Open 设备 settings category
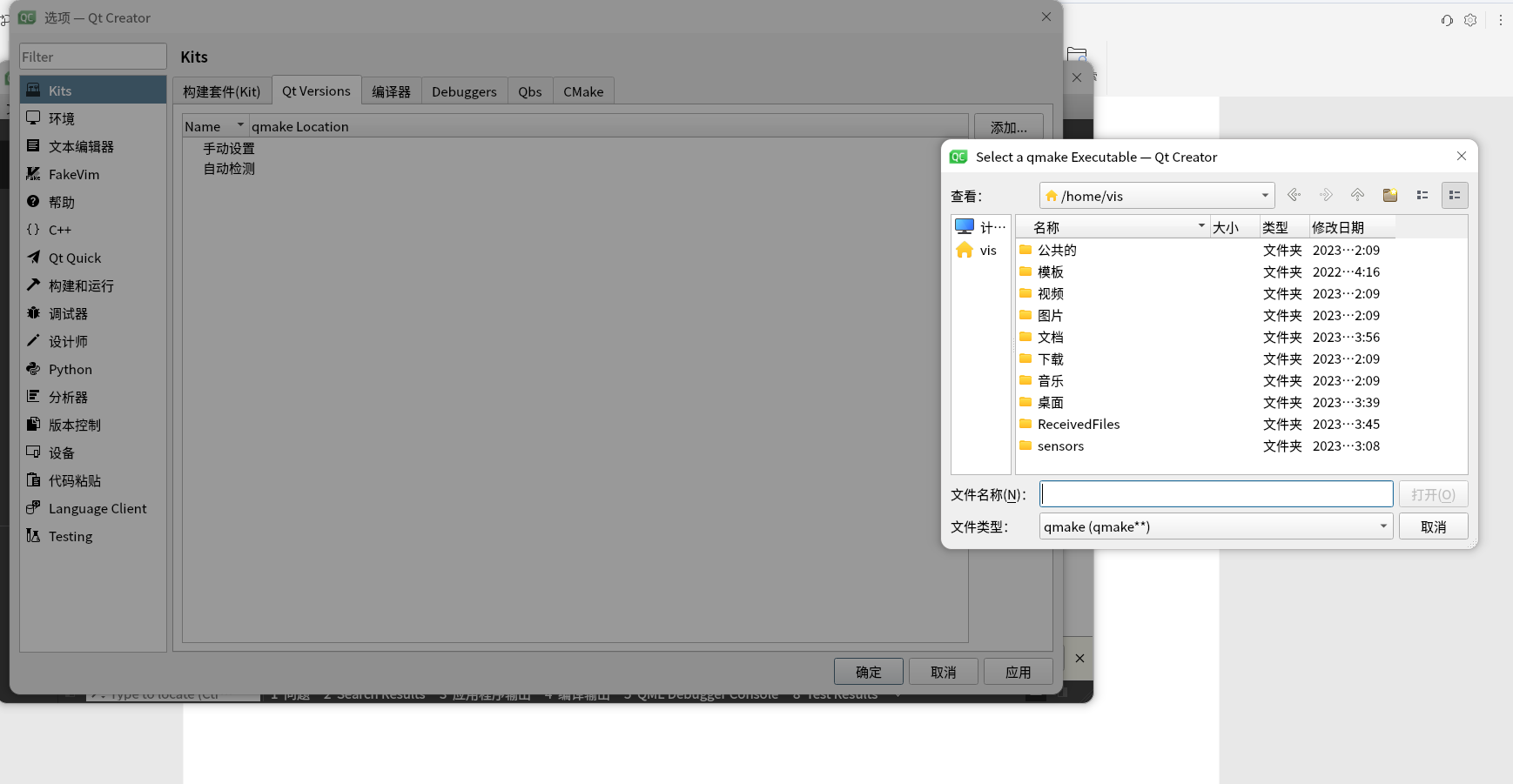Image resolution: width=1513 pixels, height=784 pixels. pyautogui.click(x=93, y=452)
